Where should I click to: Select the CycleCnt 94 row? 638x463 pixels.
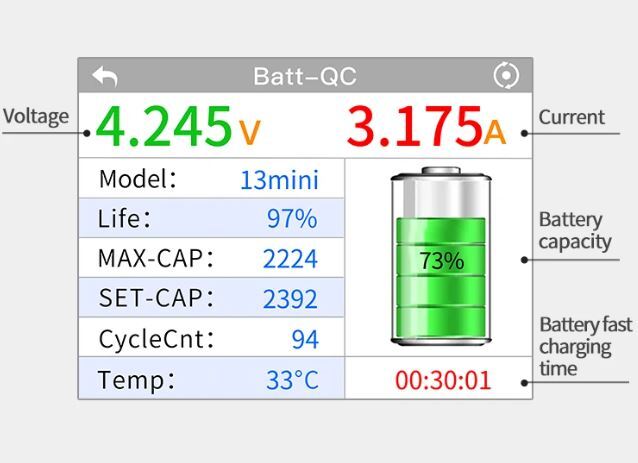pos(211,338)
